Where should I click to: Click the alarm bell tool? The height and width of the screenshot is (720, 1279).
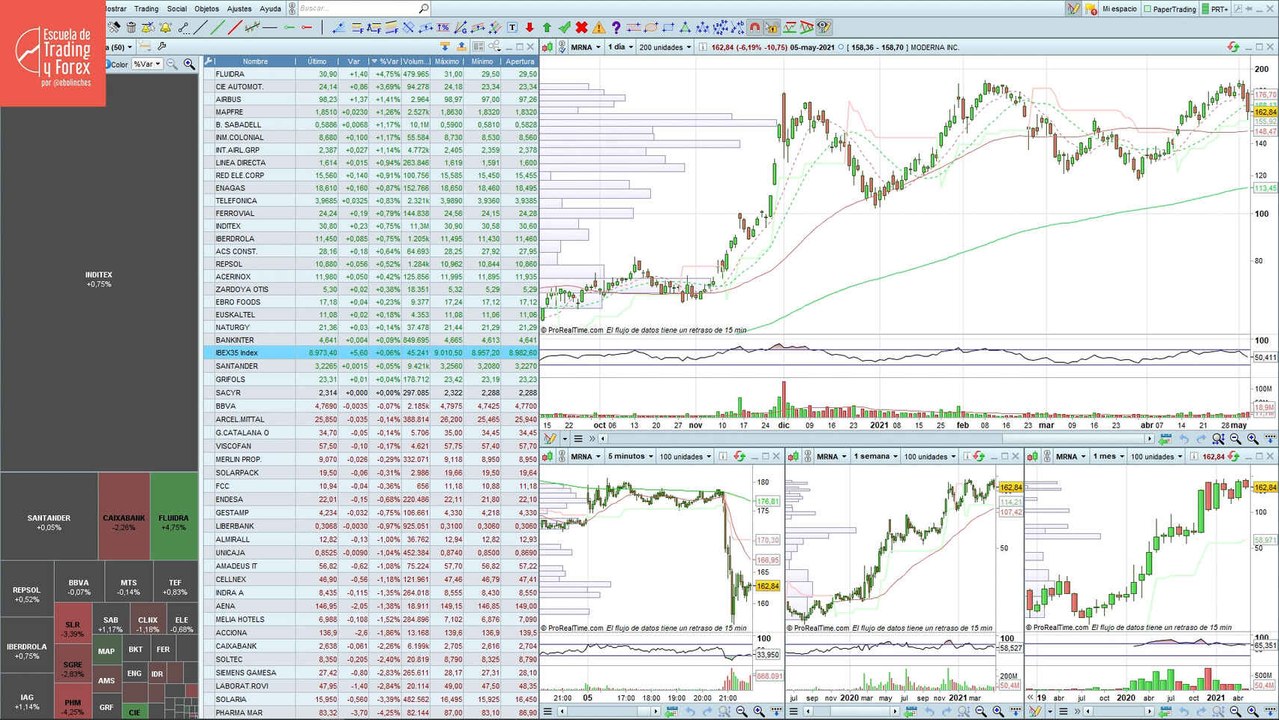165,27
